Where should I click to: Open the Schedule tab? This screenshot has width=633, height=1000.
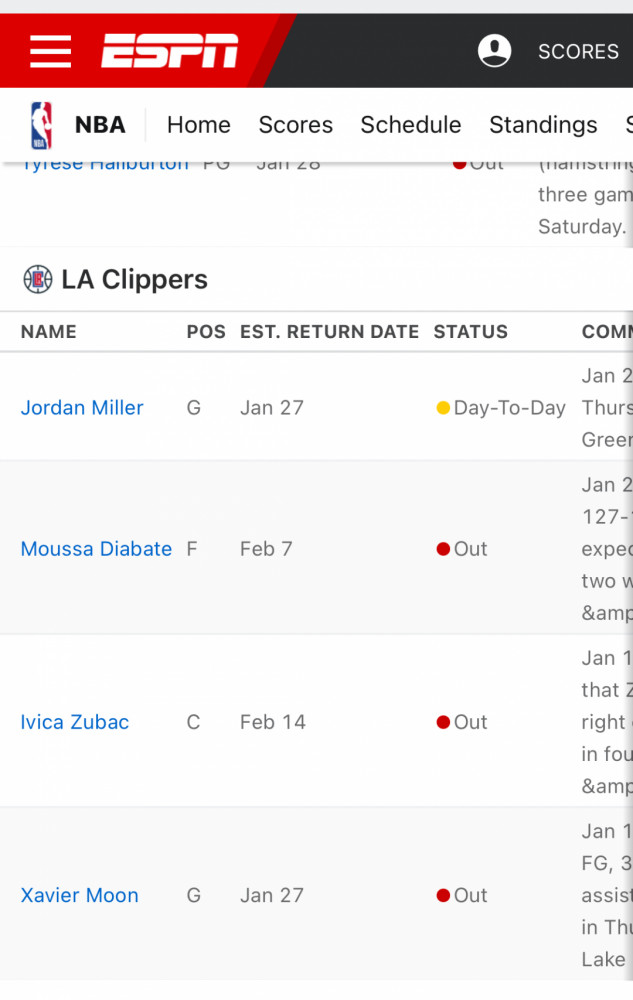(x=411, y=124)
